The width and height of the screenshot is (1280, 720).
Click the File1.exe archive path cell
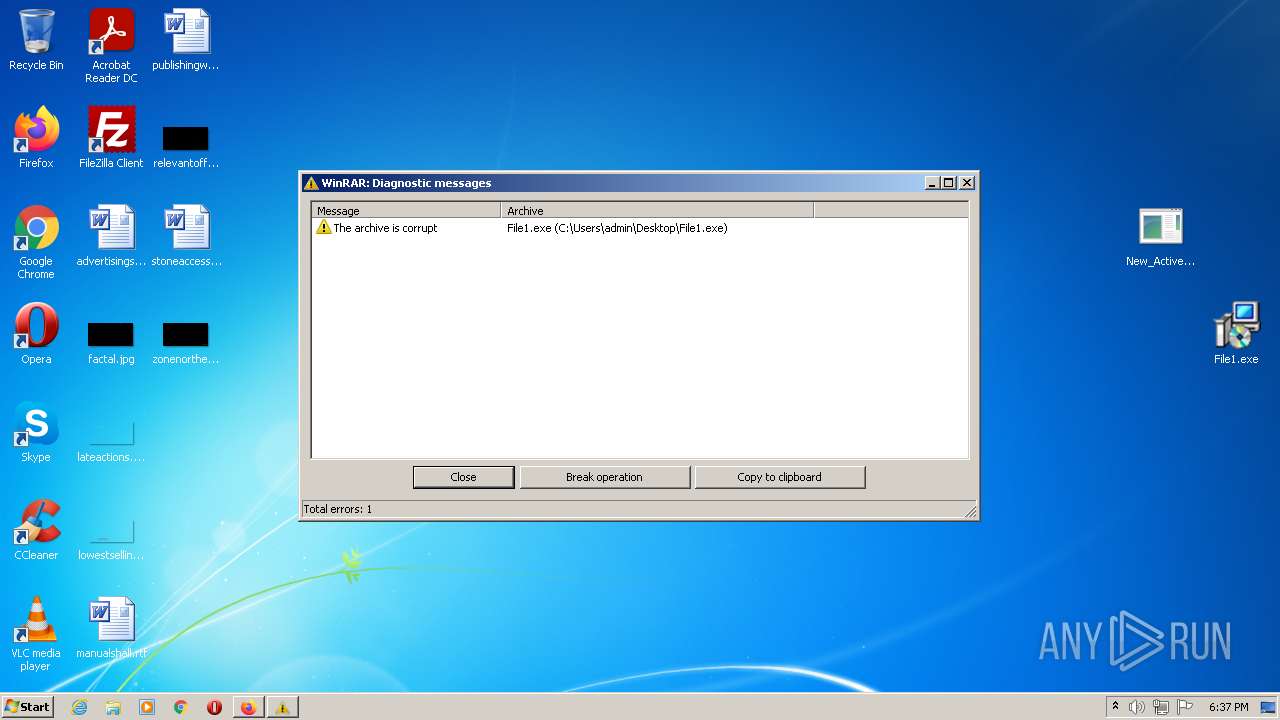[617, 228]
